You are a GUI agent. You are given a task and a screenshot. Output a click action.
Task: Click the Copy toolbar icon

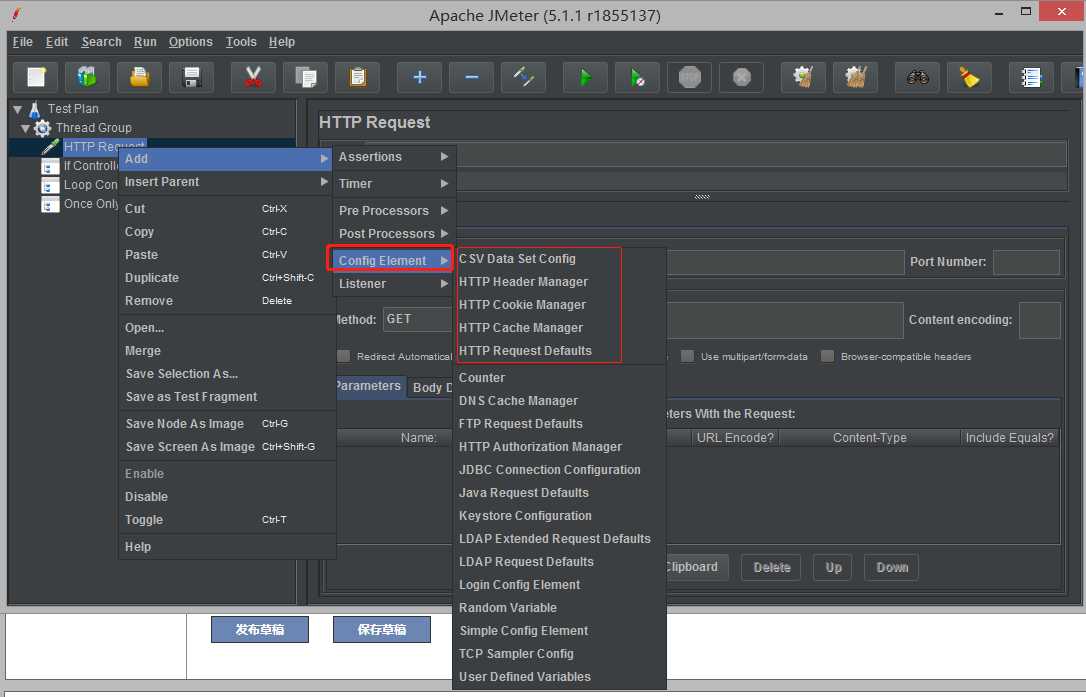click(305, 77)
